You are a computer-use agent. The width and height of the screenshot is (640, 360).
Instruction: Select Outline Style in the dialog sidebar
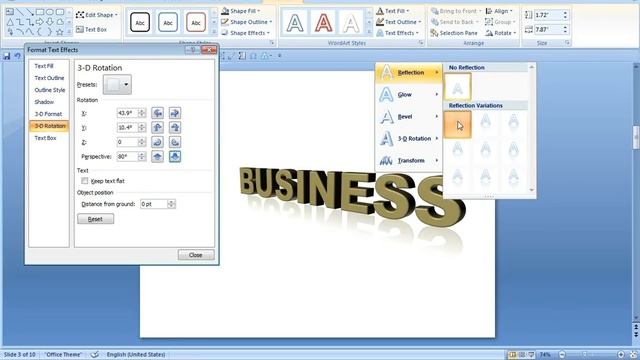[x=49, y=90]
